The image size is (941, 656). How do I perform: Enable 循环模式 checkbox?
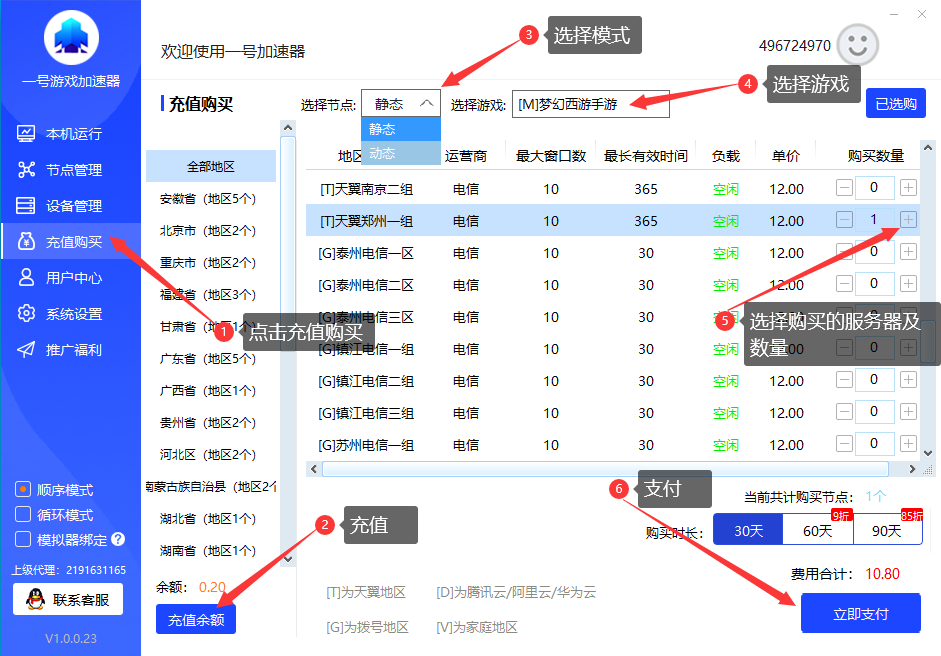click(23, 514)
